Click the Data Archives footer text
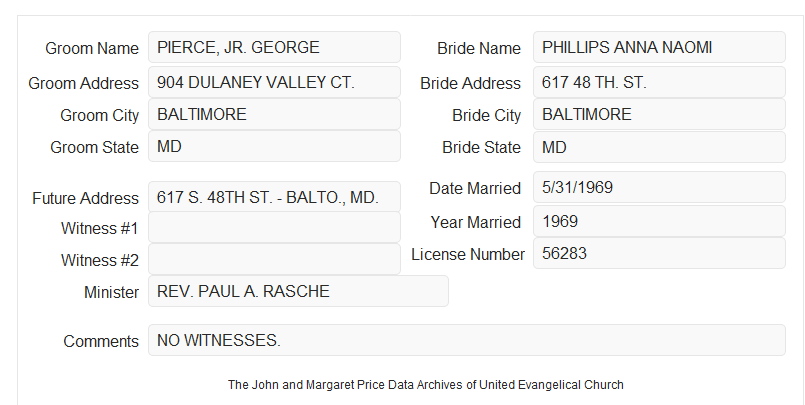This screenshot has width=805, height=405. point(426,384)
